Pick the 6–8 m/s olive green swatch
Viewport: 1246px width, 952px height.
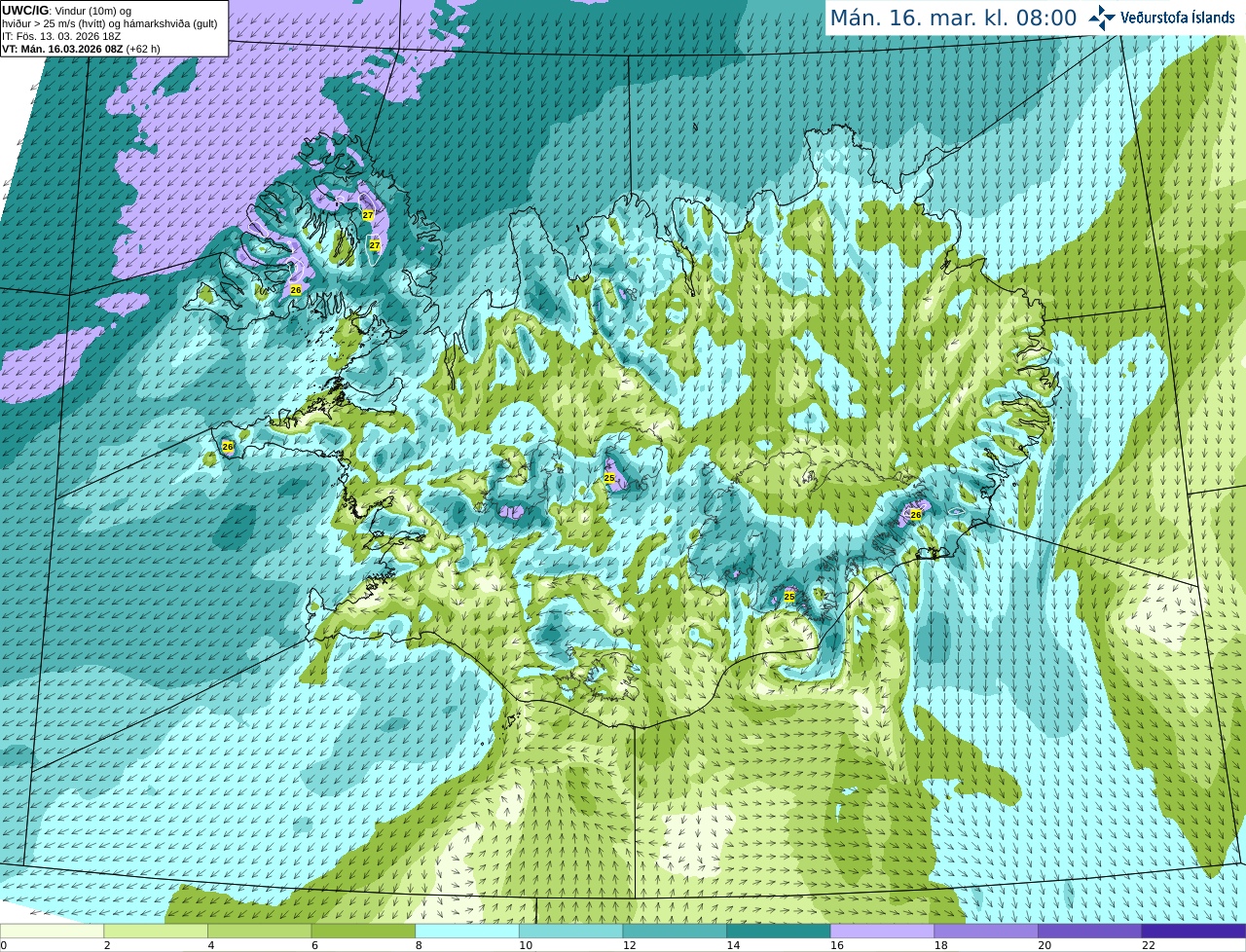pos(363,931)
